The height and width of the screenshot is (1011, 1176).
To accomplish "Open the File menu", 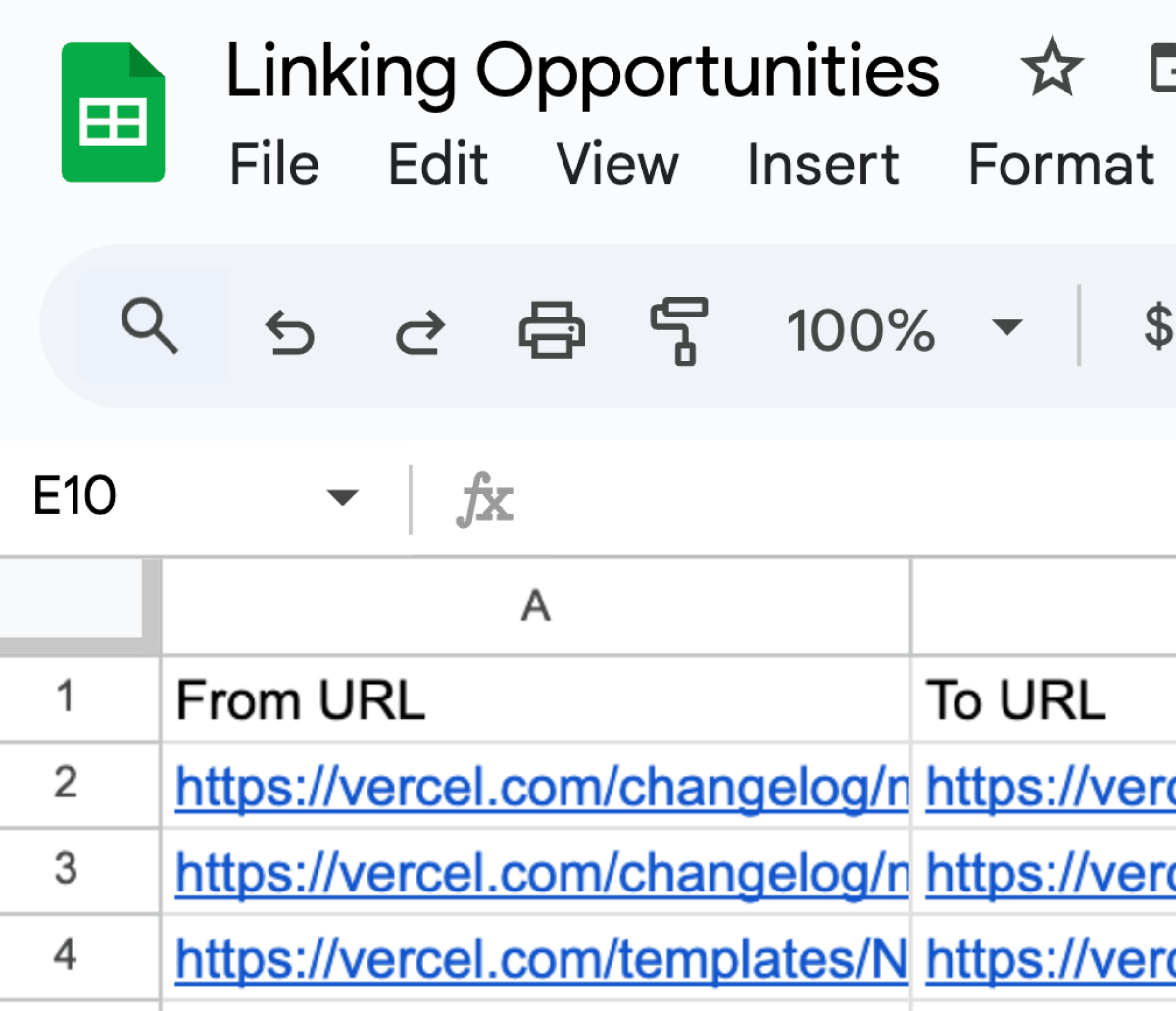I will 273,164.
